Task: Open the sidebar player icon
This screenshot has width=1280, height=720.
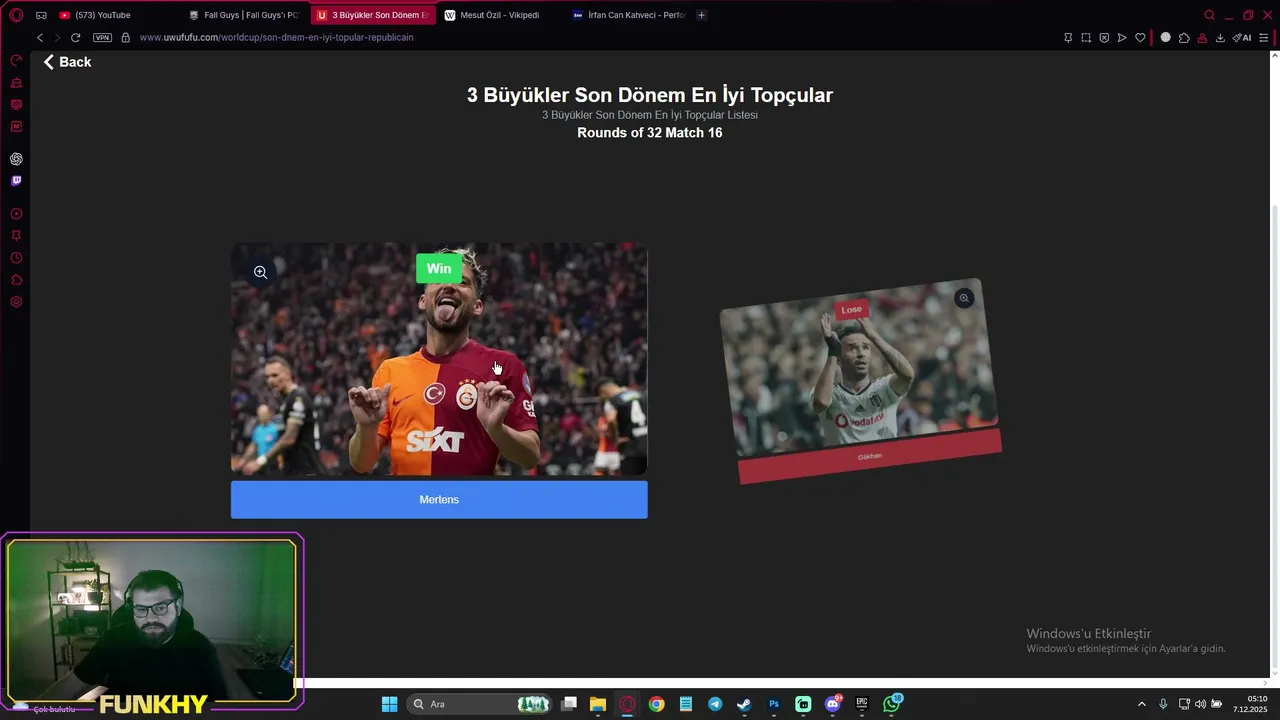Action: pyautogui.click(x=16, y=214)
